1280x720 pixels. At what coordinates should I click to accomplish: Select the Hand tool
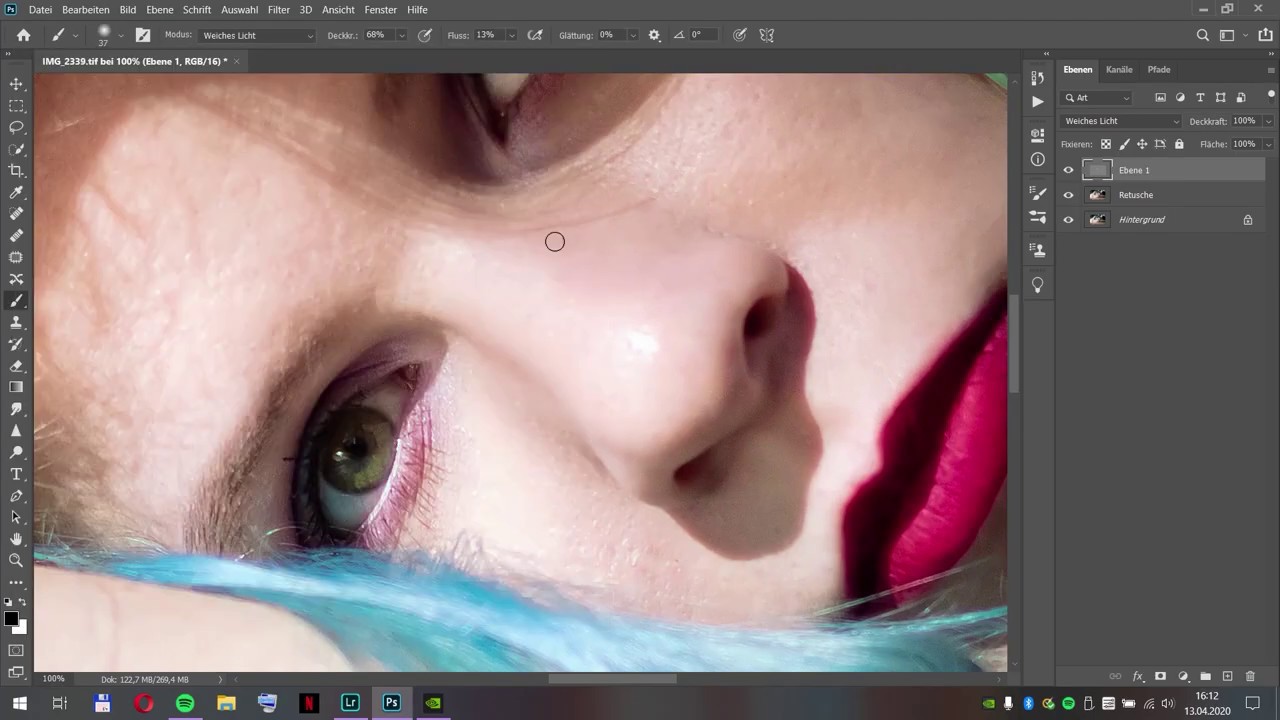click(16, 539)
